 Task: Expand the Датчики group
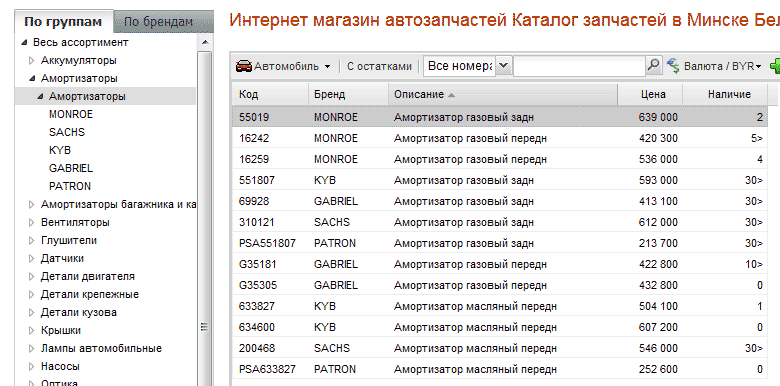point(32,258)
